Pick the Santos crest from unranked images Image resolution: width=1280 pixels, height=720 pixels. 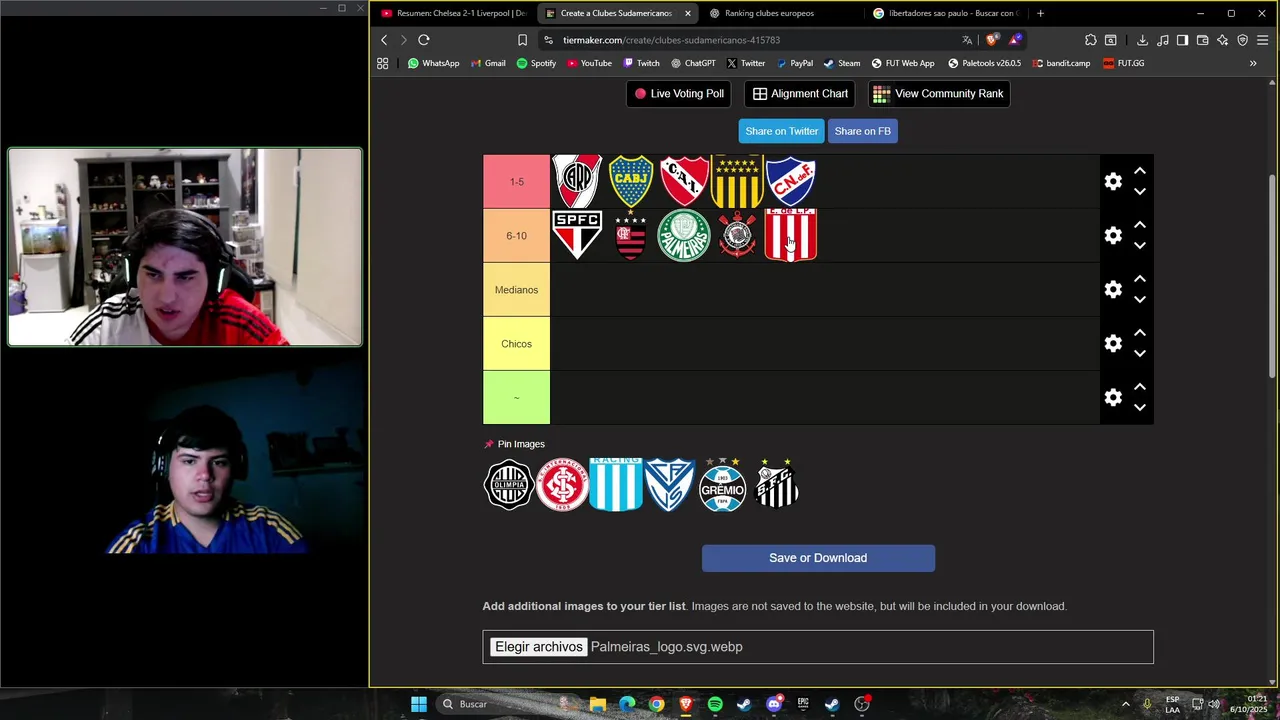pyautogui.click(x=776, y=485)
